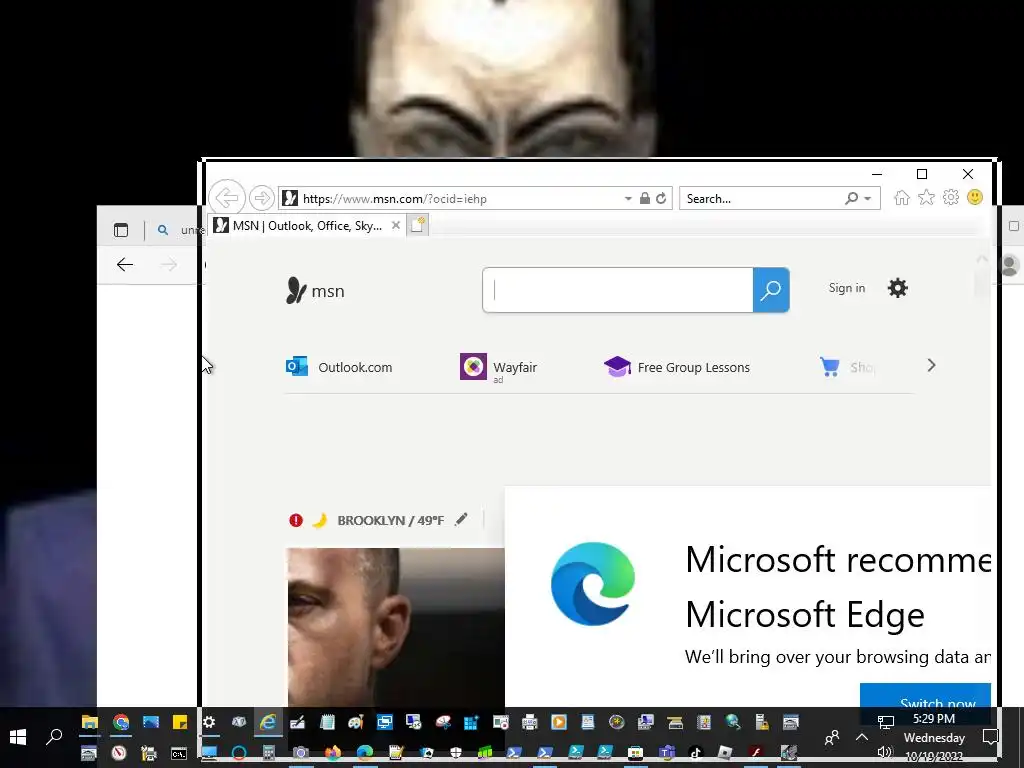1024x768 pixels.
Task: Open IE Tools gear icon
Action: (x=951, y=197)
